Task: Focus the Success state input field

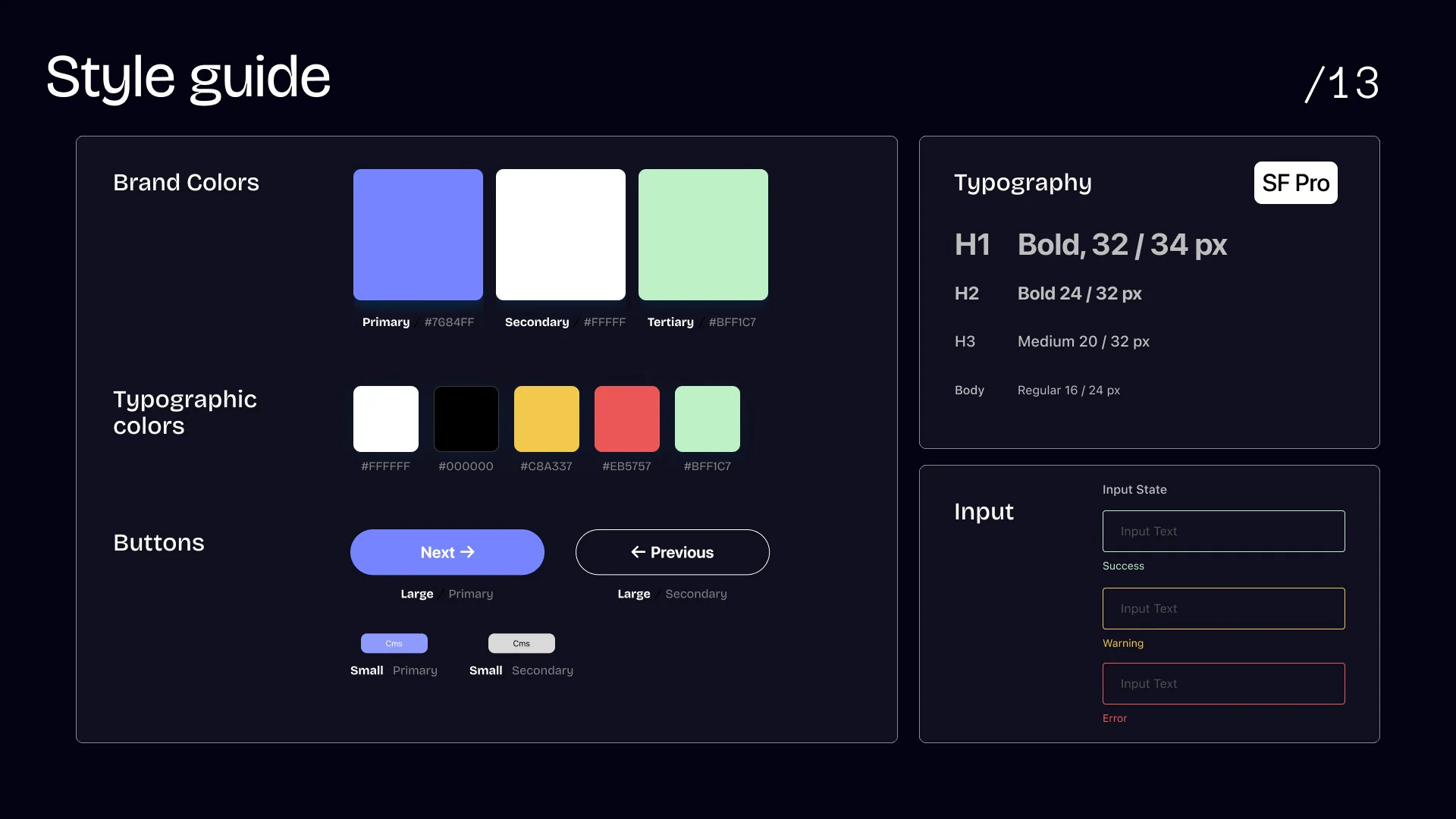Action: [1223, 531]
